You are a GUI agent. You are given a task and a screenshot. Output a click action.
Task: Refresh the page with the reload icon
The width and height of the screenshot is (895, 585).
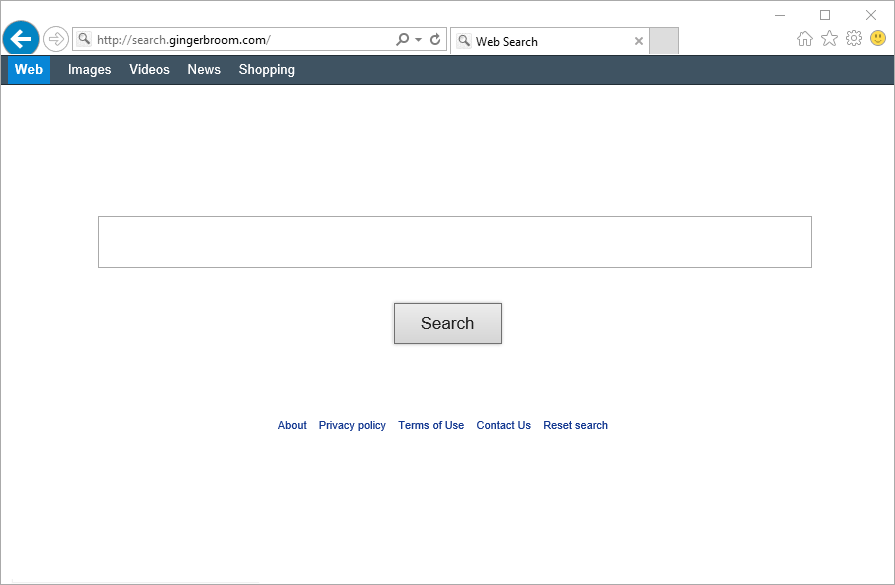[435, 39]
